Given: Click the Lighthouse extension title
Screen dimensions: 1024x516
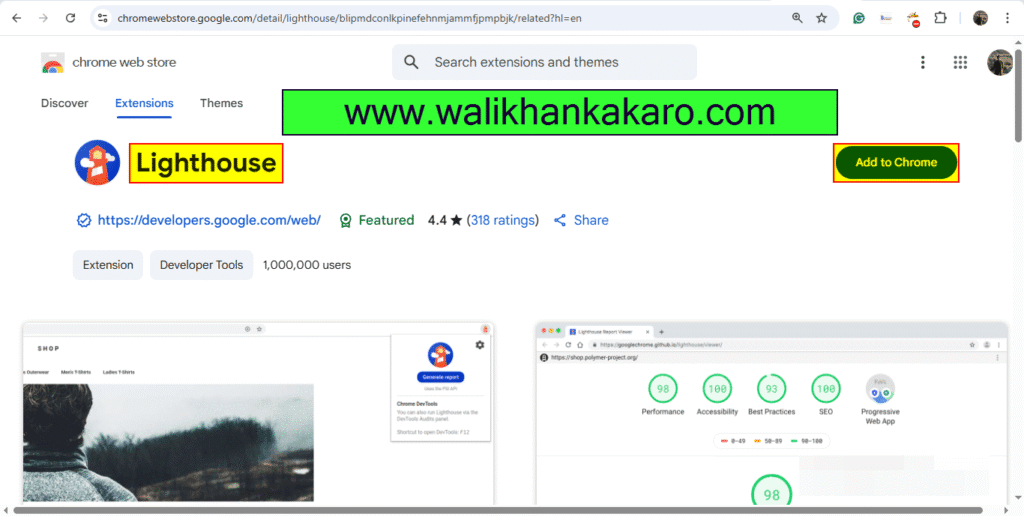Looking at the screenshot, I should (x=206, y=163).
